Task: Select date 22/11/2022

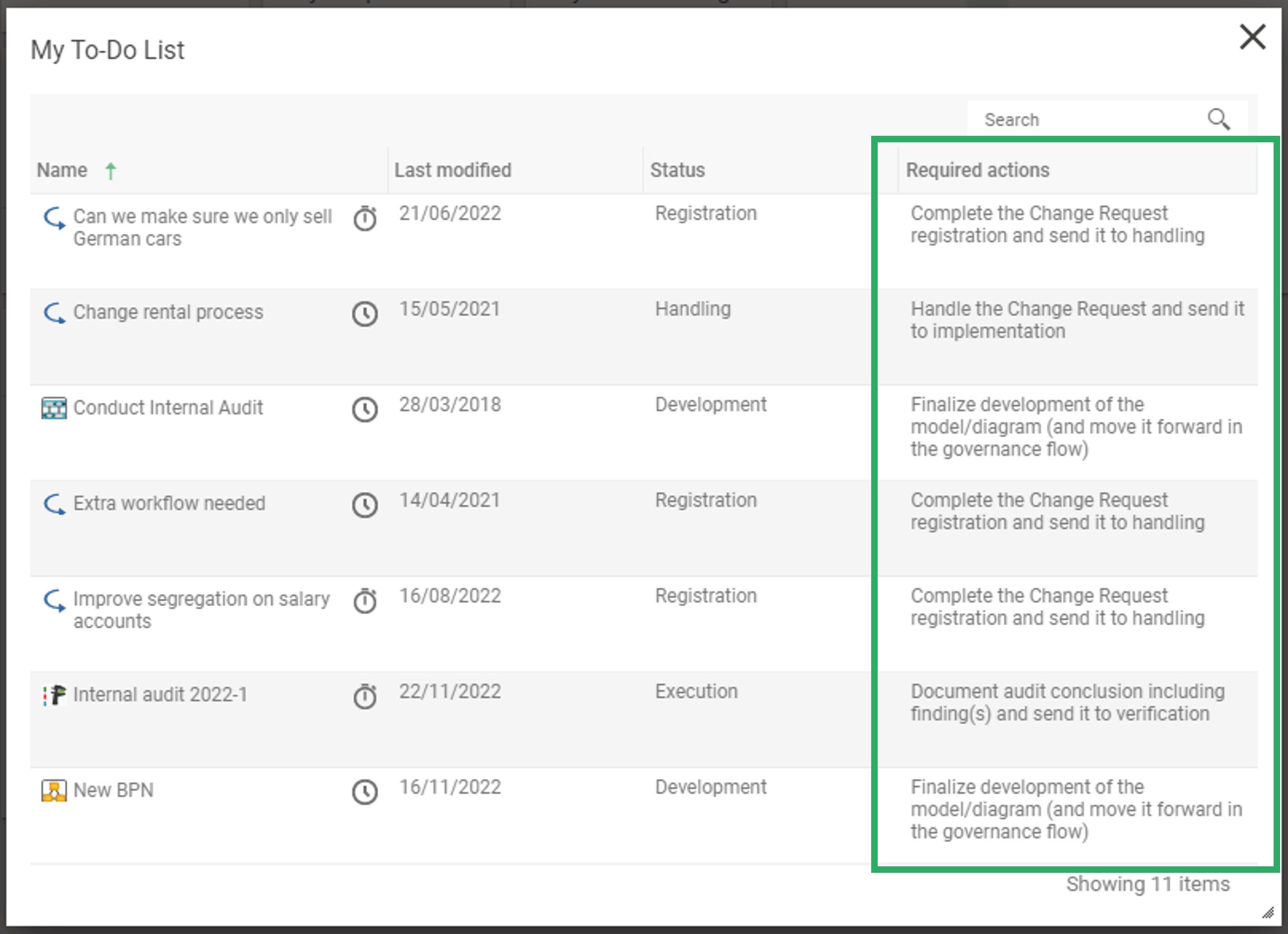Action: coord(450,691)
